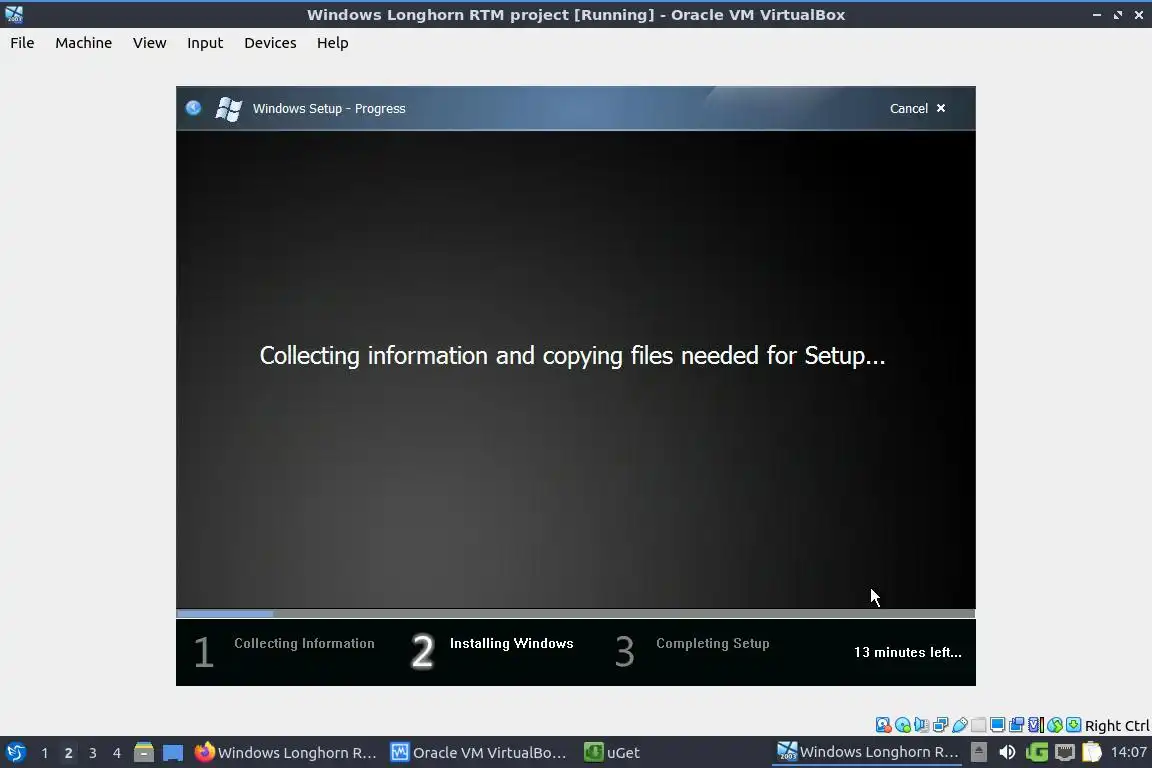
Task: Switch to workspace 1
Action: (45, 753)
